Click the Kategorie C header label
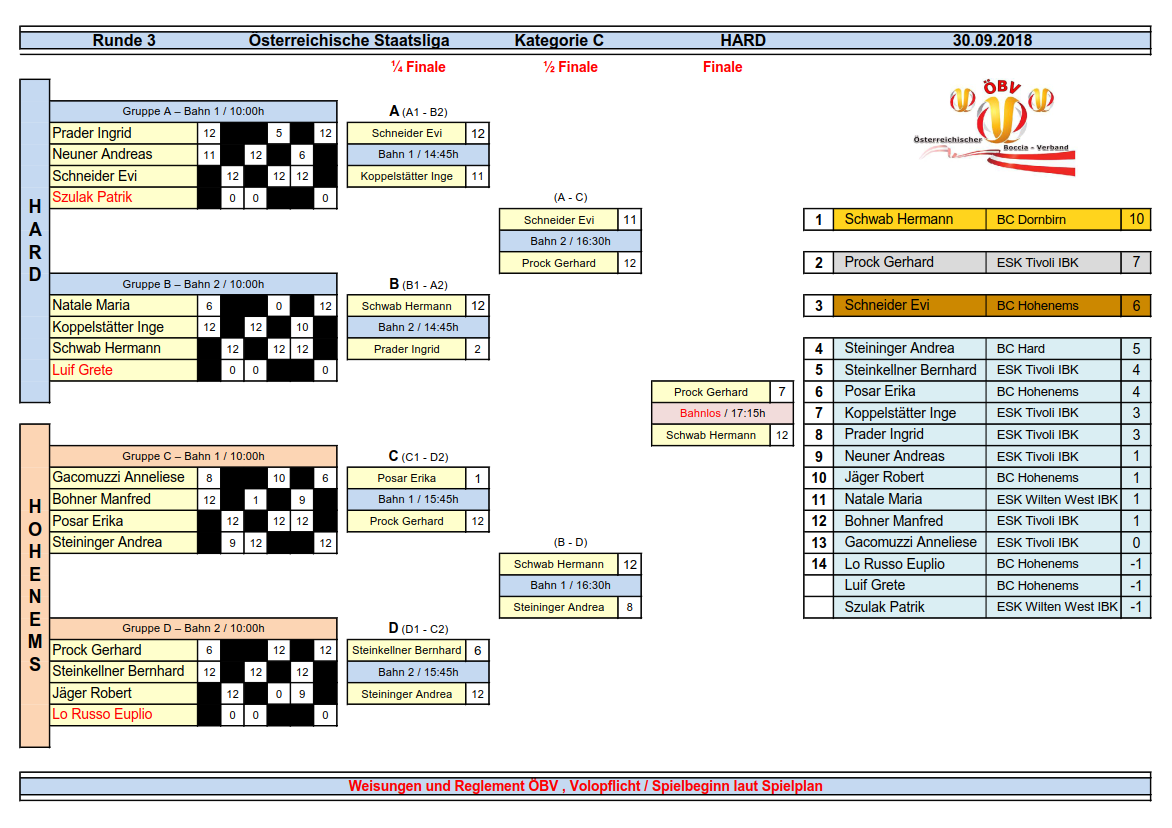 pos(559,41)
